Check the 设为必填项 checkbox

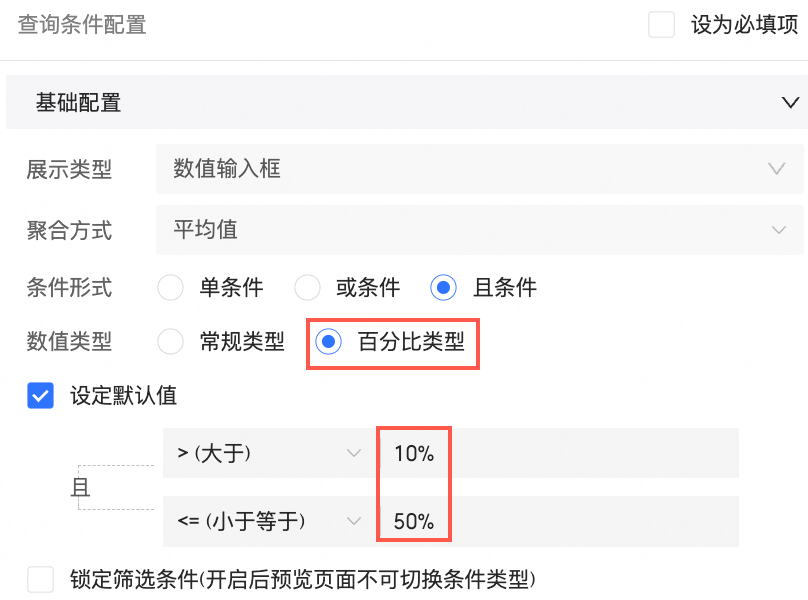pos(662,25)
